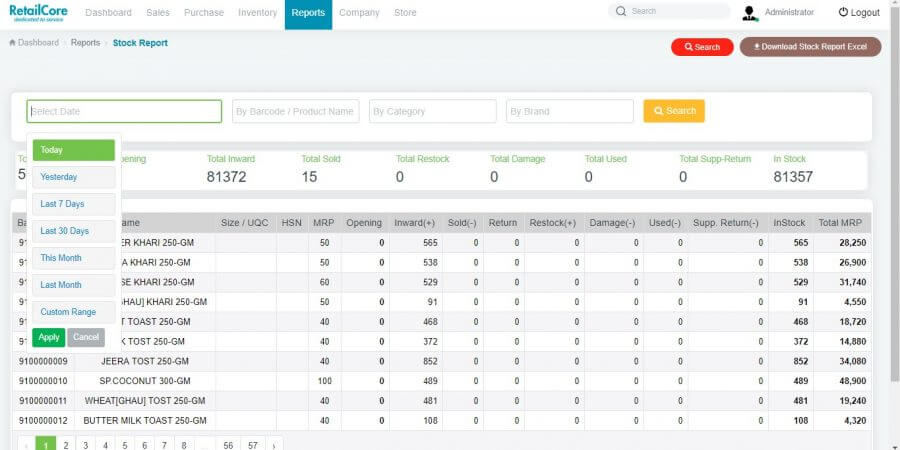Click the home icon in breadcrumb
Screen dimensions: 900x450
pyautogui.click(x=12, y=43)
